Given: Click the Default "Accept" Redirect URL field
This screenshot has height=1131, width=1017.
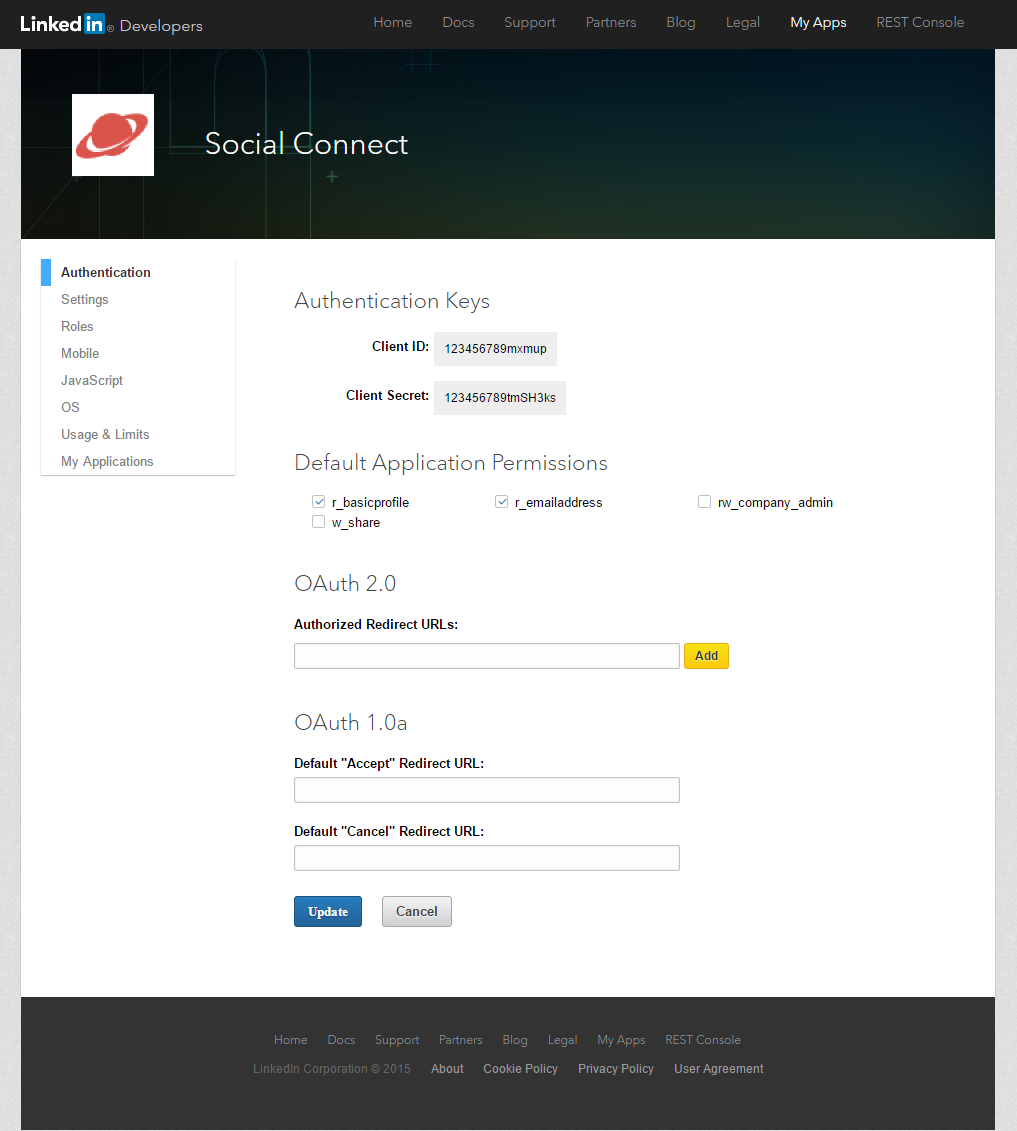Looking at the screenshot, I should coord(487,790).
